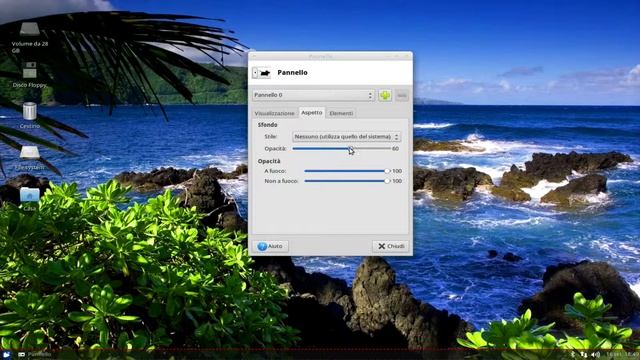Screen dimensions: 640x360
Task: Click the Pannello window button in taskbar
Action: coord(35,354)
